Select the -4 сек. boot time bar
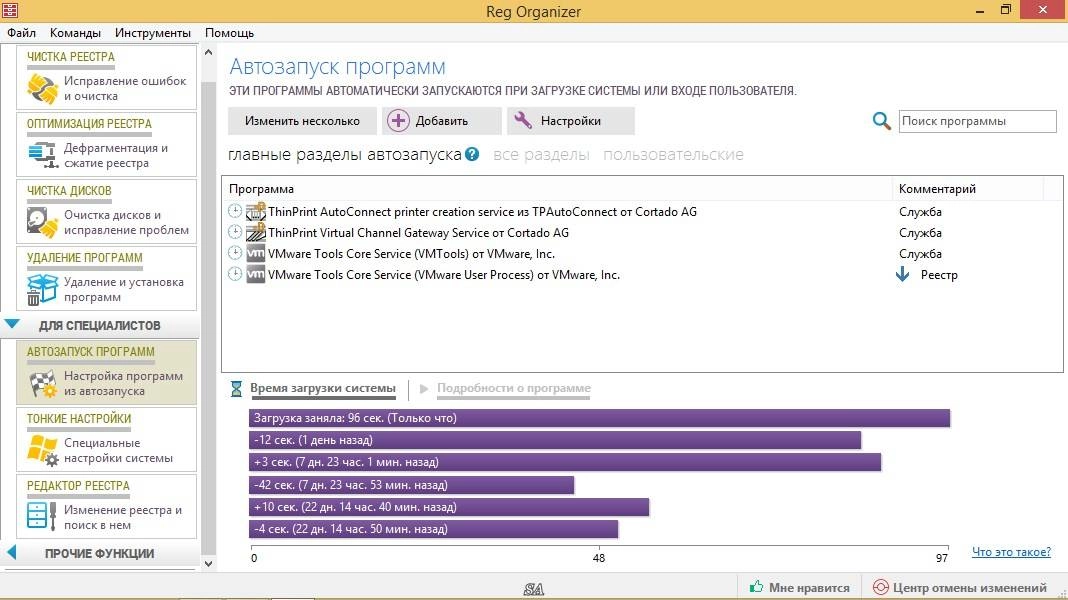Viewport: 1068px width, 600px height. [x=433, y=528]
